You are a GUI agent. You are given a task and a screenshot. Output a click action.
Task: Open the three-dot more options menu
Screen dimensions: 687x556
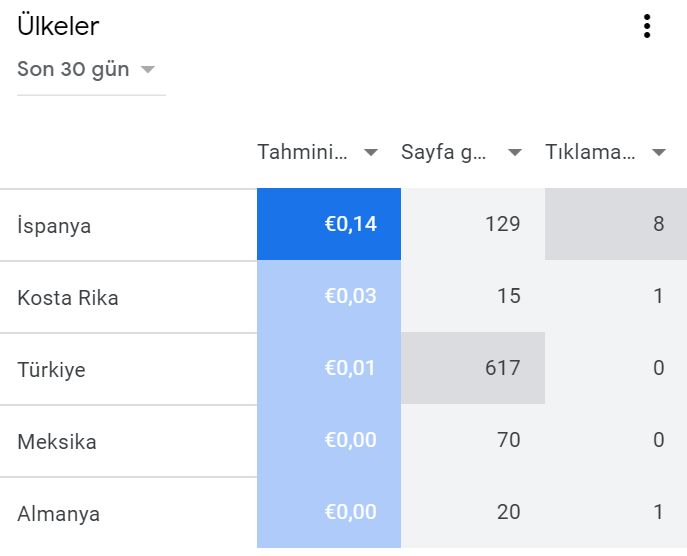pyautogui.click(x=647, y=26)
